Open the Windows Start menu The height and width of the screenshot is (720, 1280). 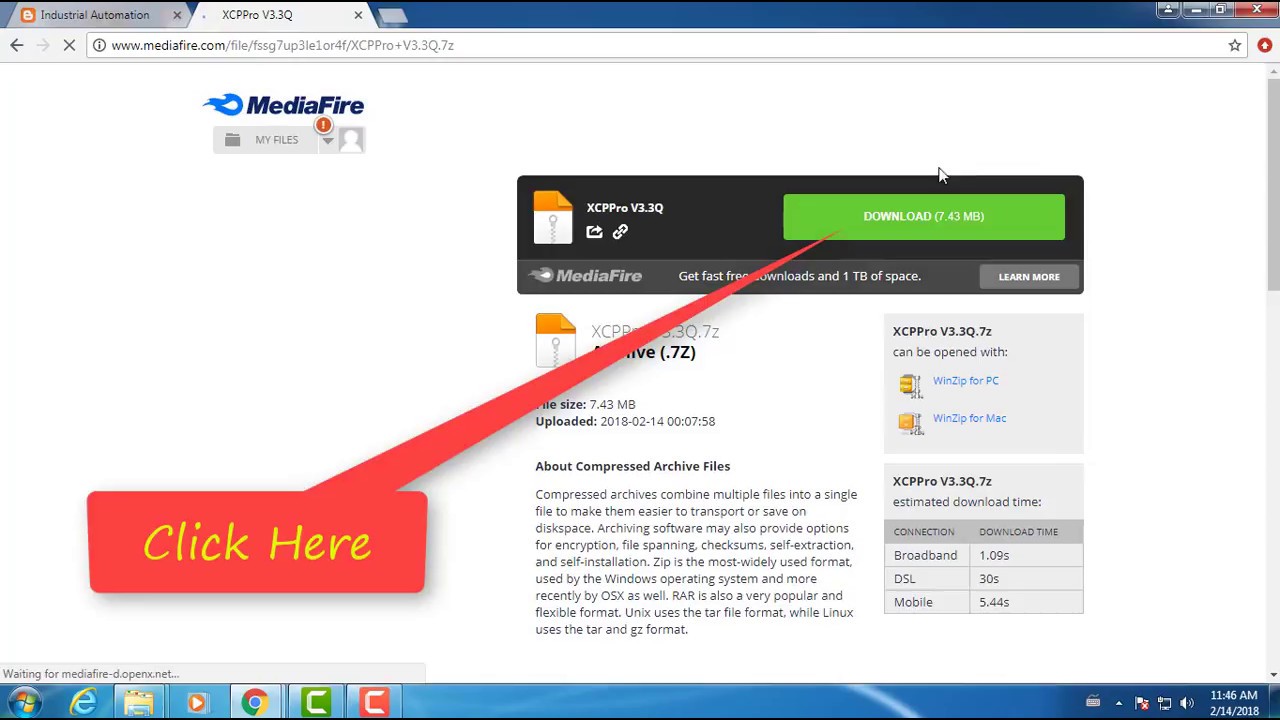(24, 702)
